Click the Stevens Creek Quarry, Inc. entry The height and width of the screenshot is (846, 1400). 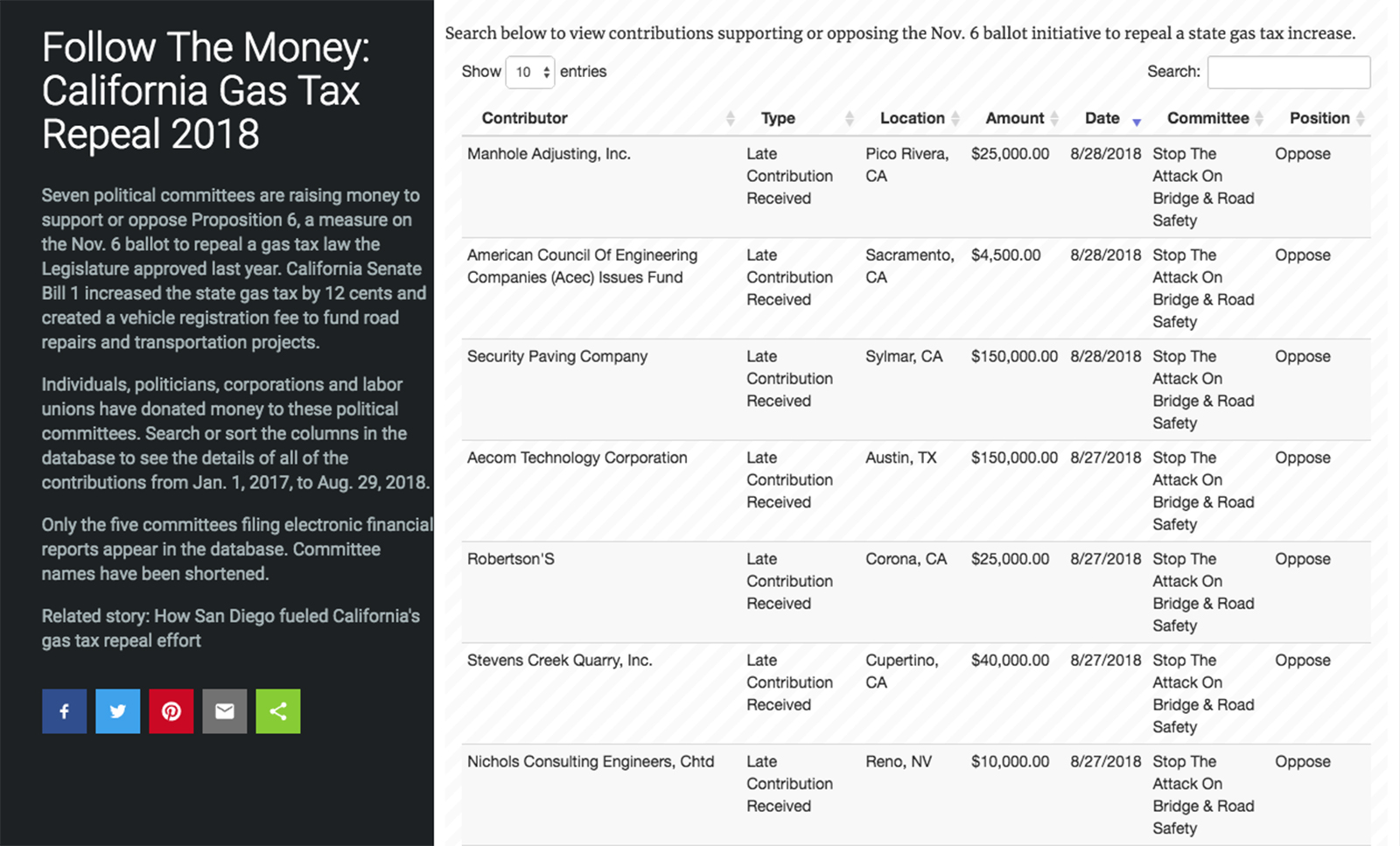(x=559, y=661)
